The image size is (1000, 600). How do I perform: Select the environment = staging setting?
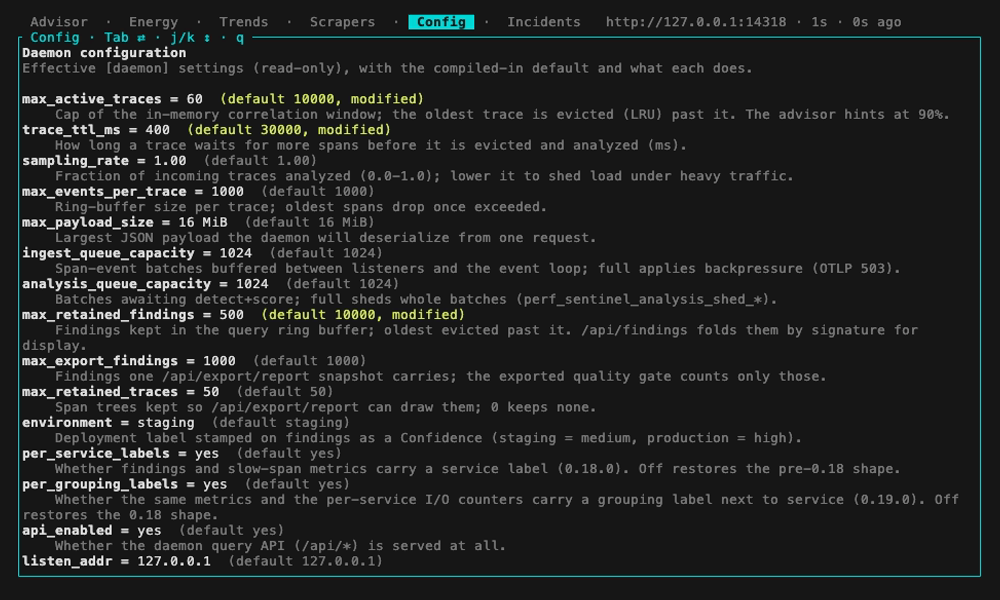click(108, 422)
